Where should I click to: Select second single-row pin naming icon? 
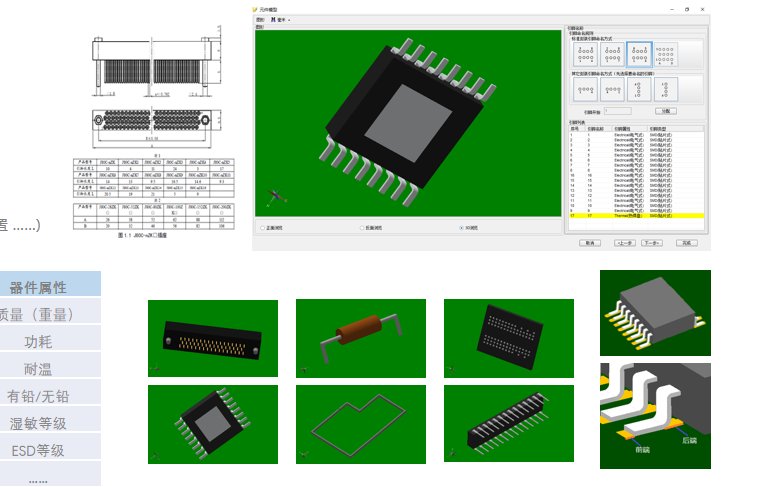613,89
